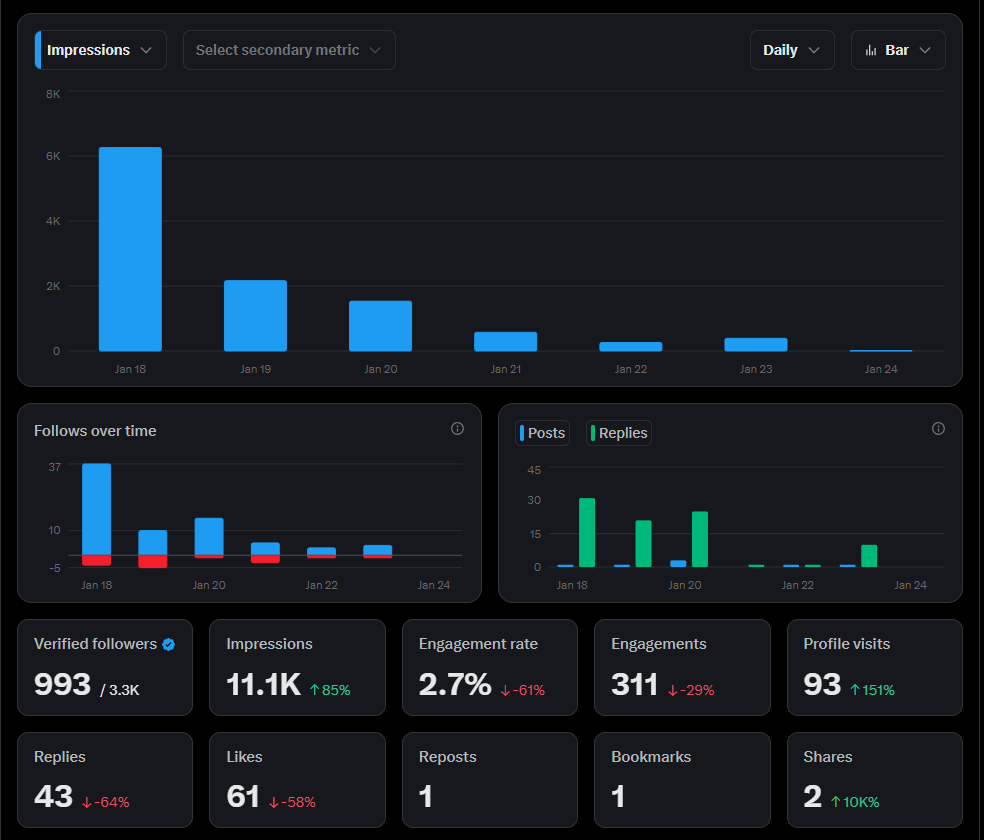Click the 151% profile visits change
The image size is (984, 840).
click(872, 690)
